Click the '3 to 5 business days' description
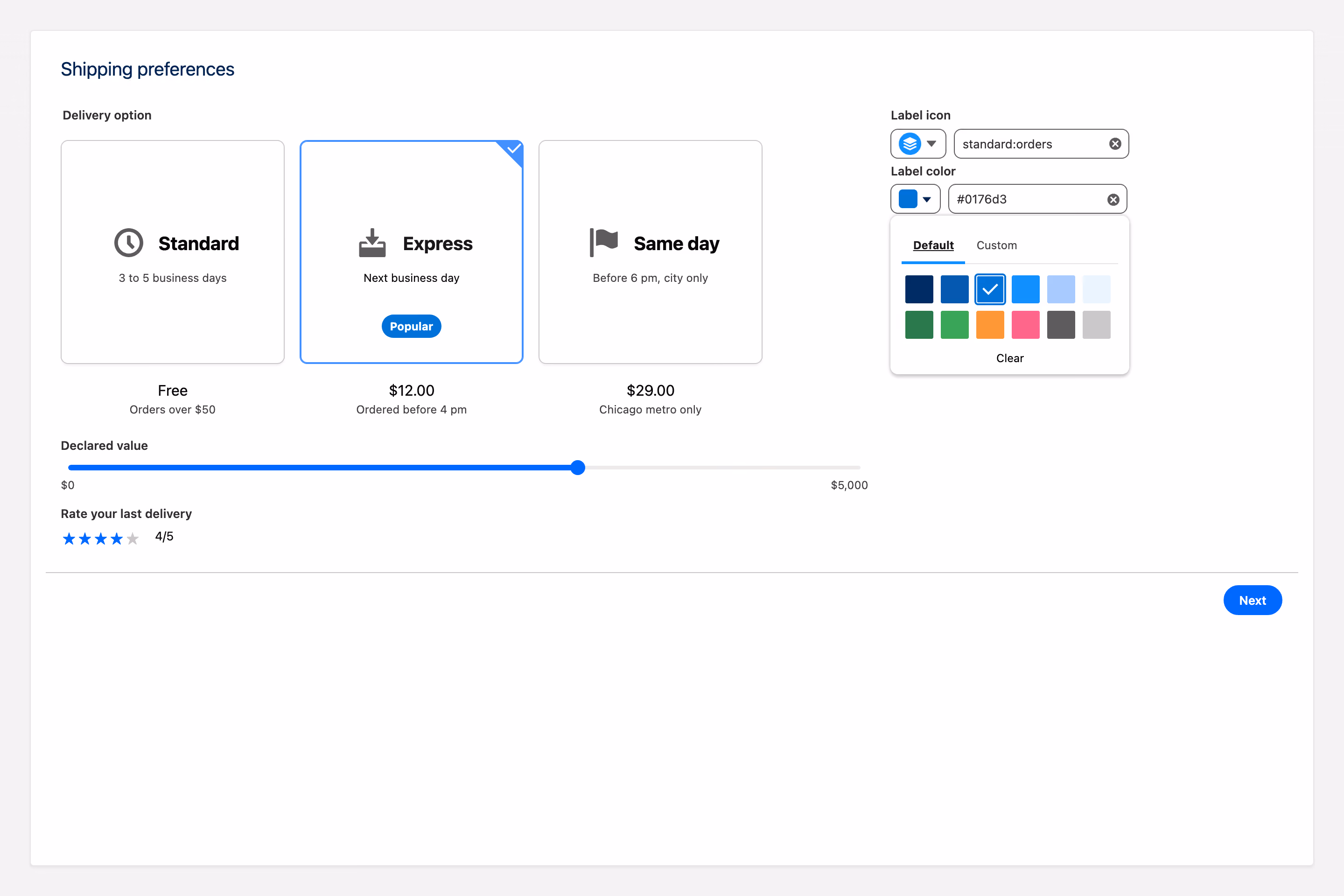 (x=173, y=278)
